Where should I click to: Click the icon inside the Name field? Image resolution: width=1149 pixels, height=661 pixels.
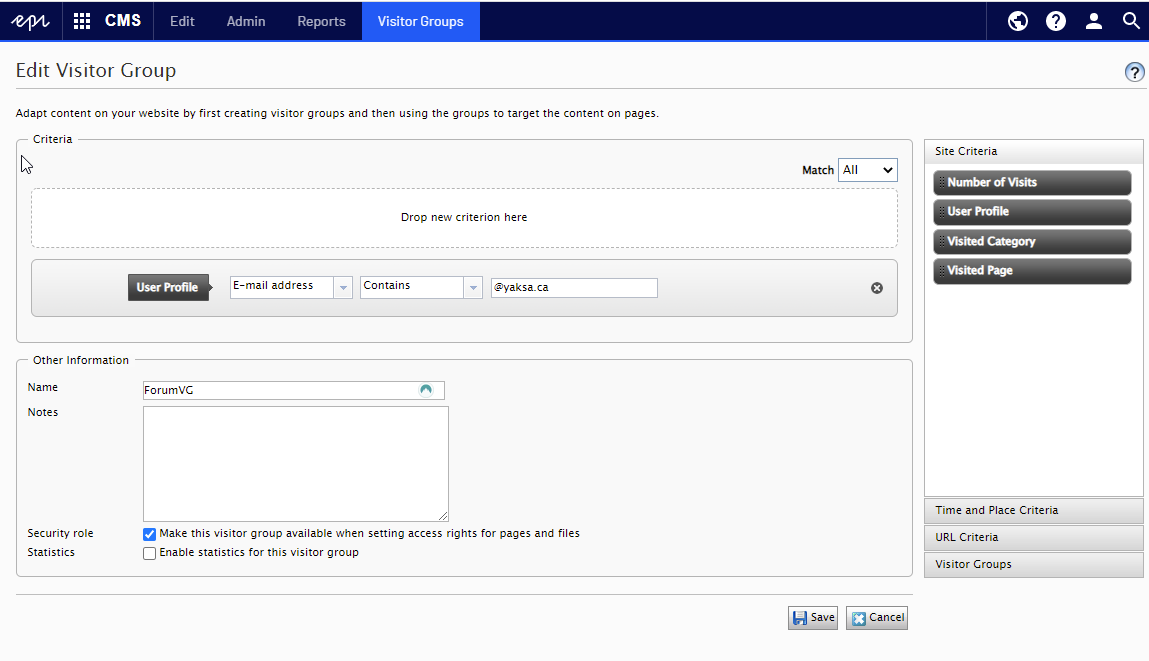click(x=426, y=390)
